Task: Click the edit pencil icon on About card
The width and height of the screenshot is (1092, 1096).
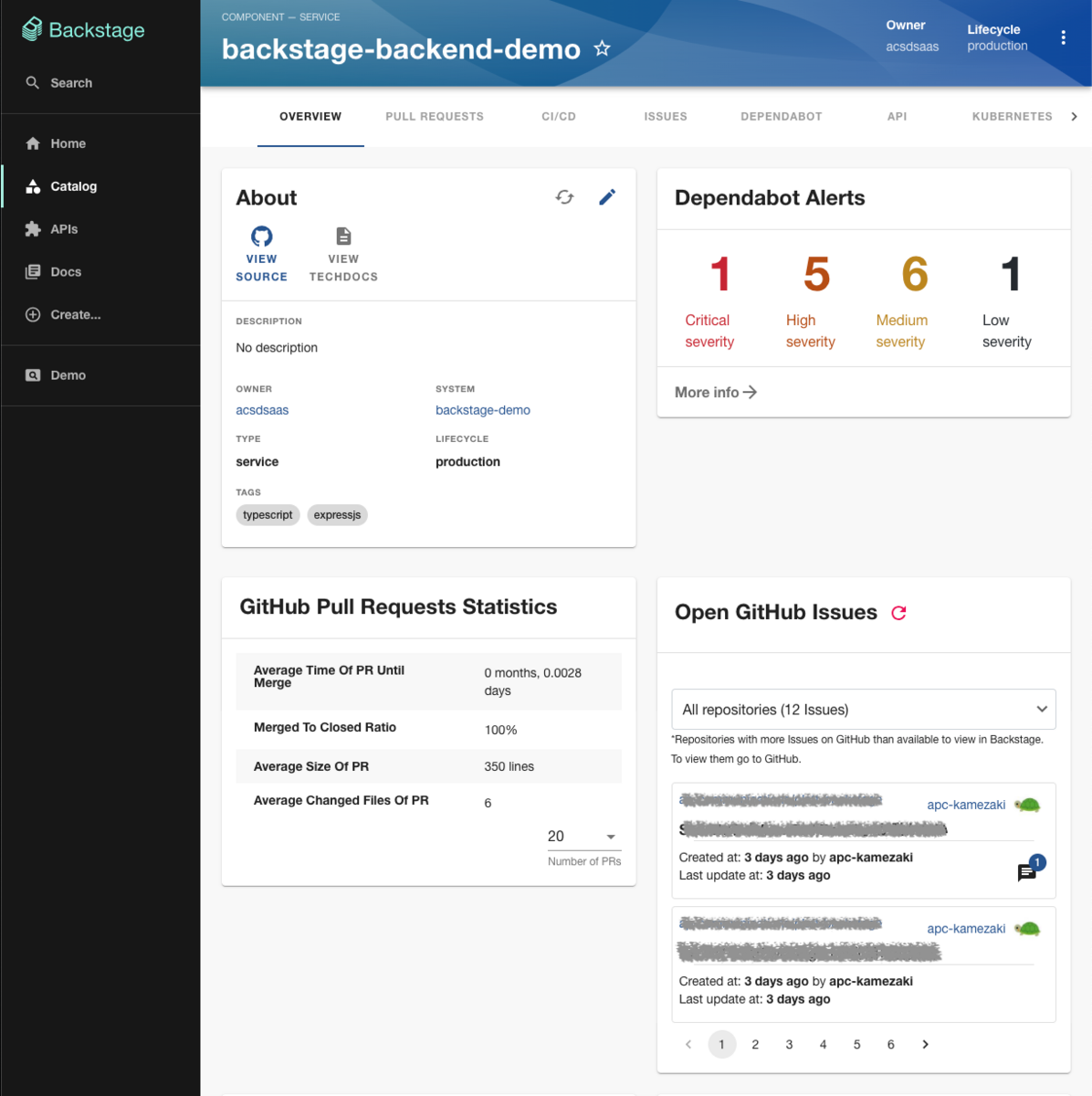Action: (607, 197)
